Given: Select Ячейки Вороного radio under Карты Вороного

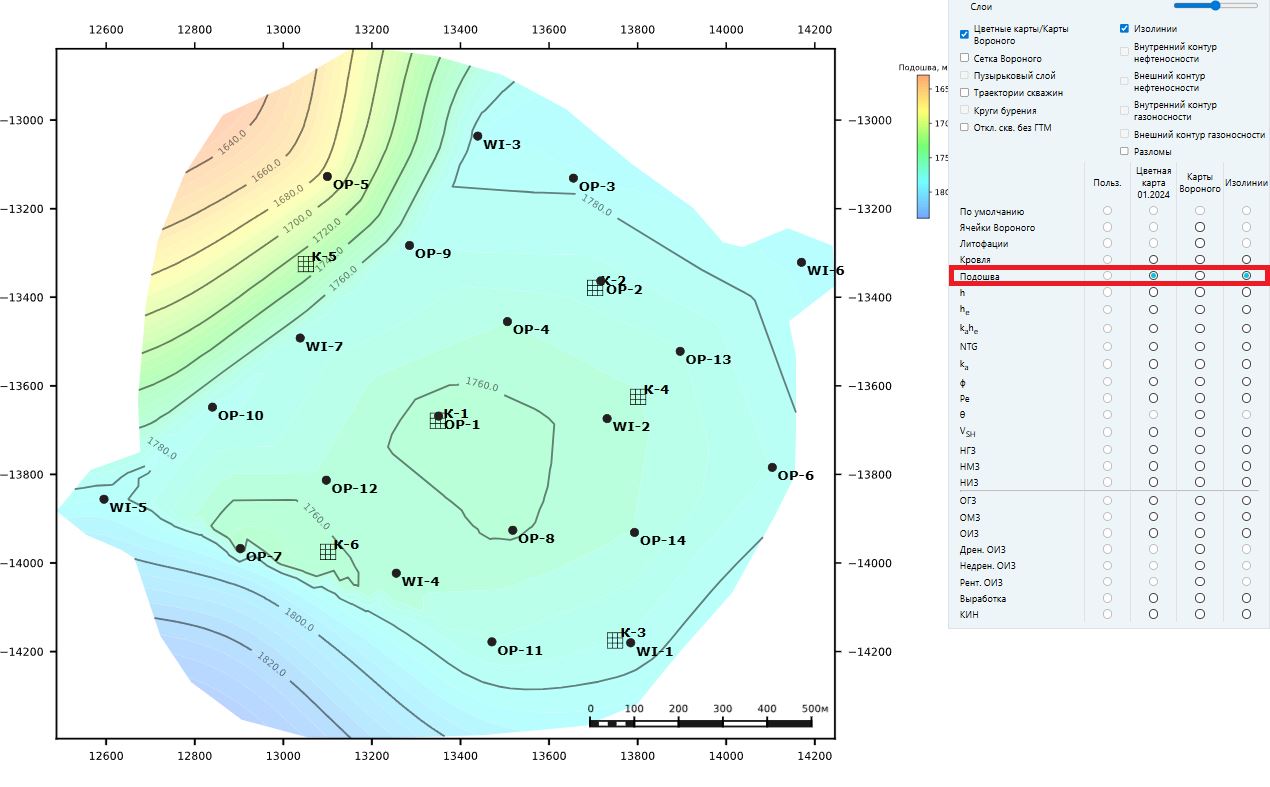Looking at the screenshot, I should point(1200,227).
